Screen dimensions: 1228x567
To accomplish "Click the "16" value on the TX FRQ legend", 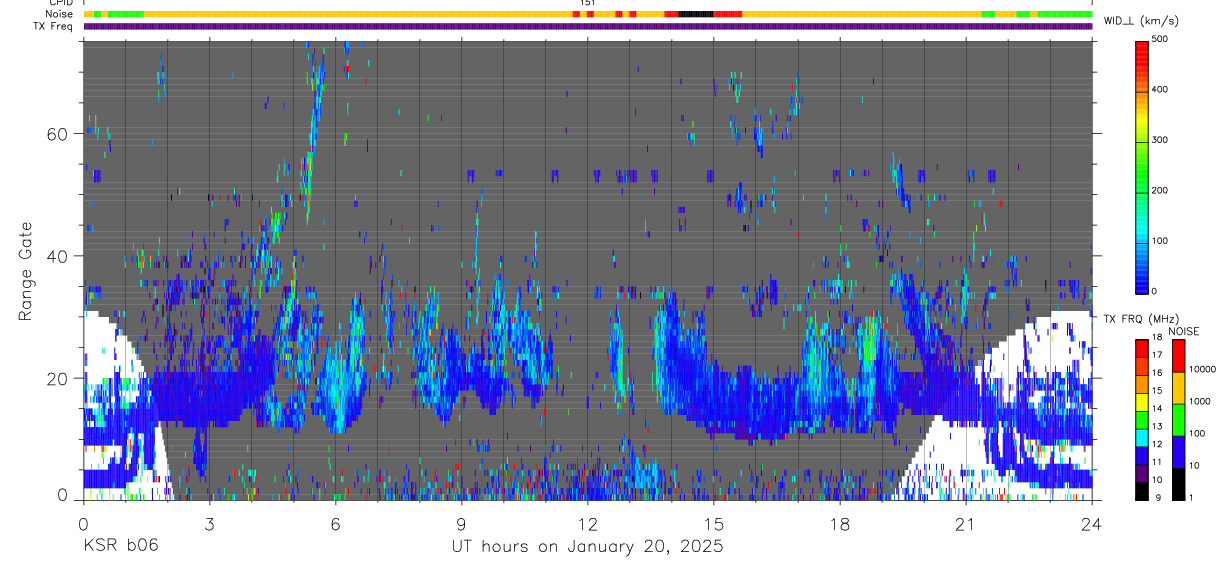I will click(1157, 372).
